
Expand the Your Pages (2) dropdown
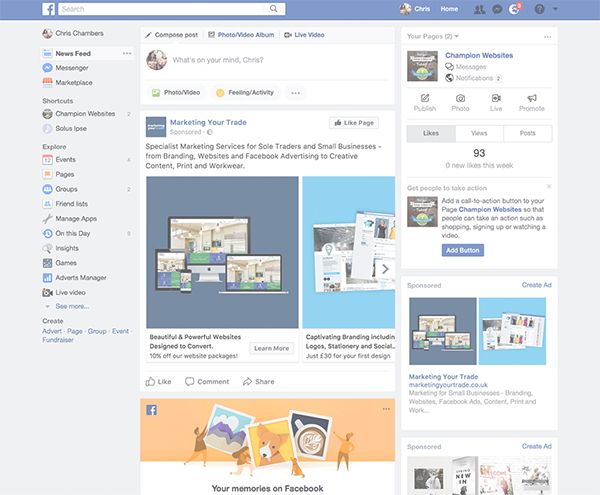tap(433, 36)
